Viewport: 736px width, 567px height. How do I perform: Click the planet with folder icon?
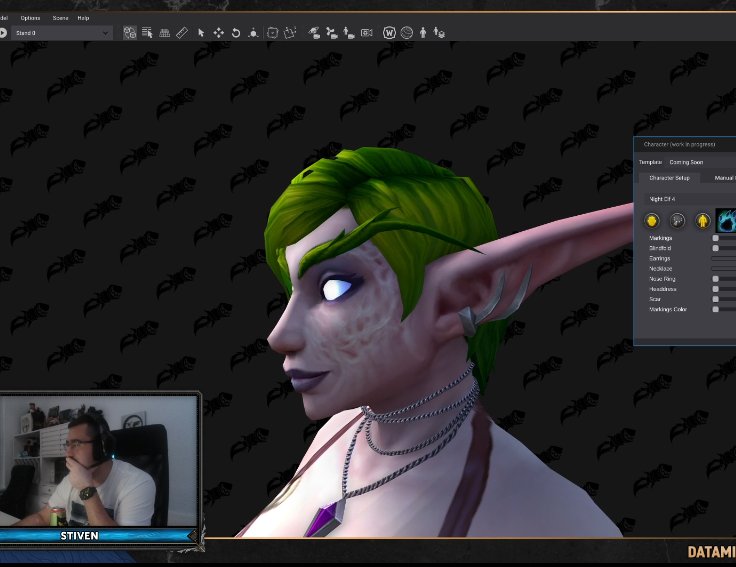point(314,33)
